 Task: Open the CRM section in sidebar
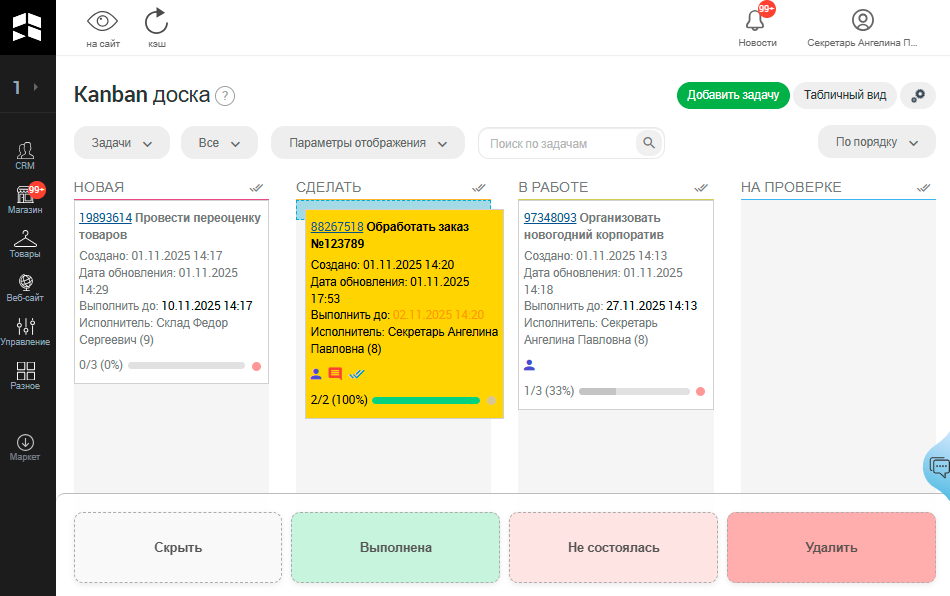click(x=25, y=154)
